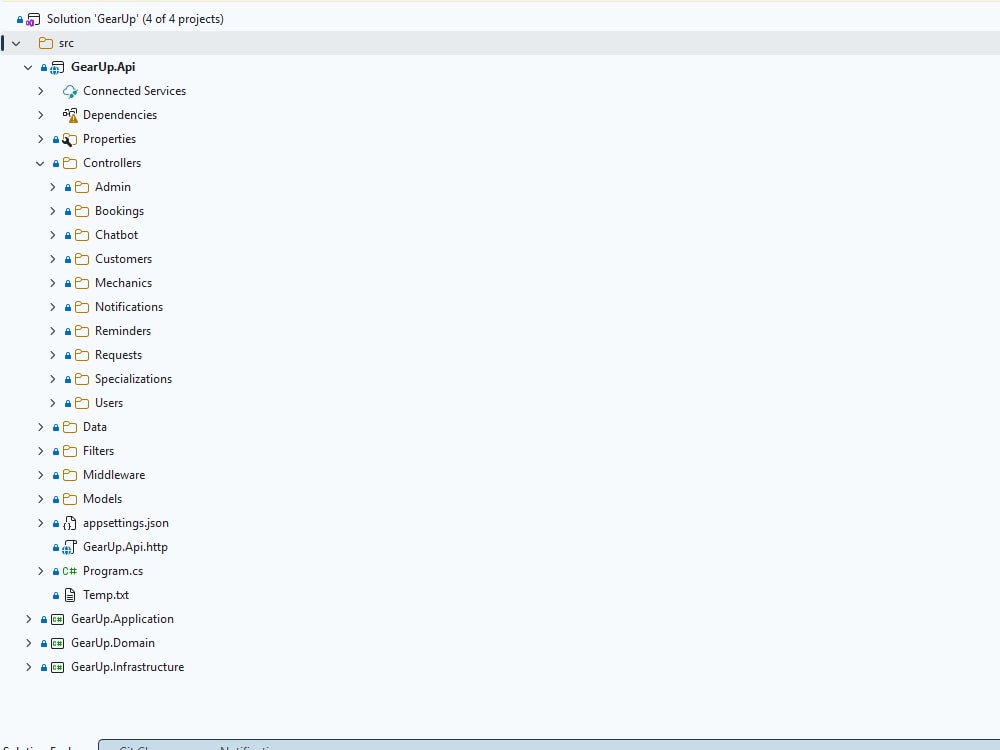The image size is (1000, 750).
Task: Select the 'Models' folder row
Action: pyautogui.click(x=500, y=499)
